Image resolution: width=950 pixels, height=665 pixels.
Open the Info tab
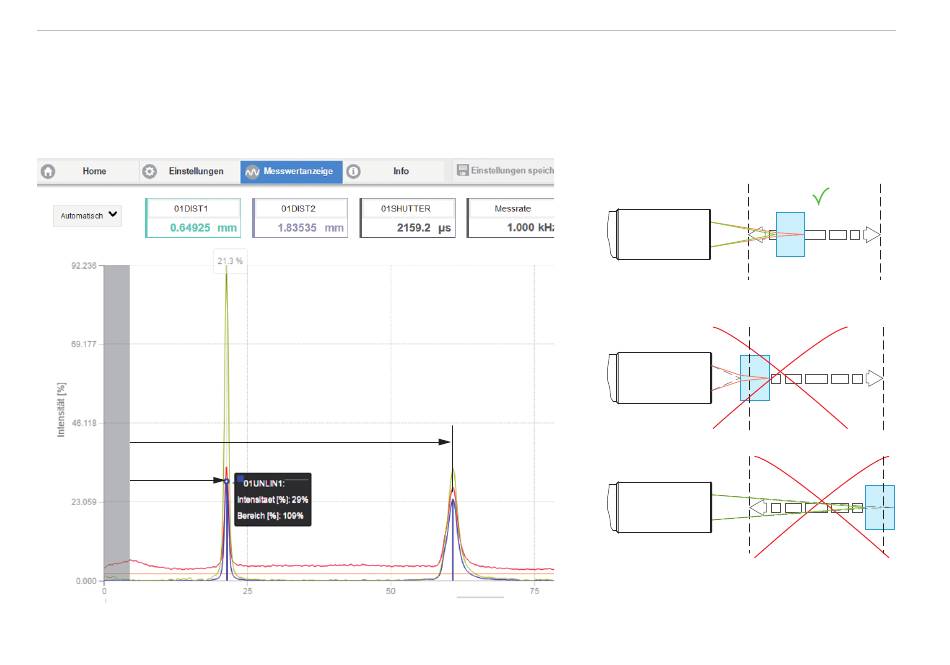(400, 171)
